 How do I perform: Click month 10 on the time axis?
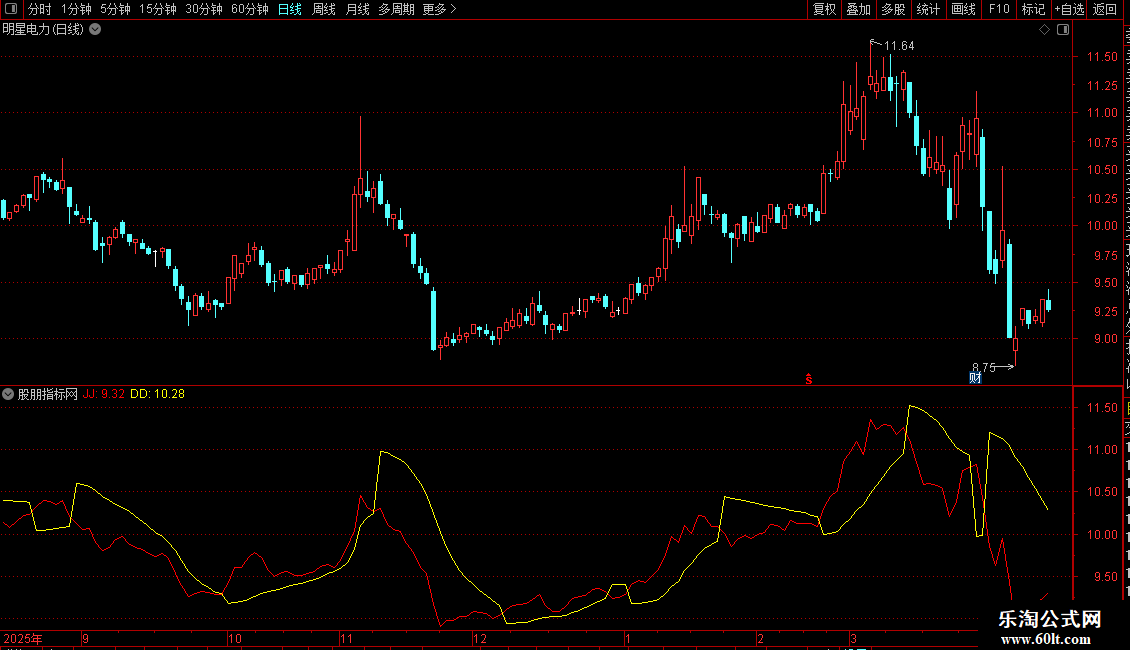click(235, 638)
